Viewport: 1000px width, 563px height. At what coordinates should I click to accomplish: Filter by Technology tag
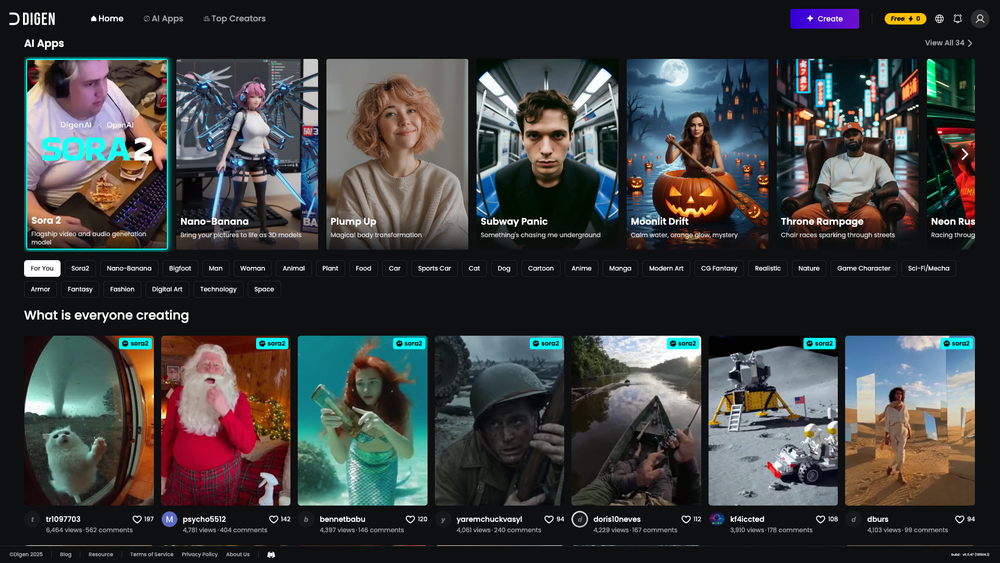(x=218, y=289)
